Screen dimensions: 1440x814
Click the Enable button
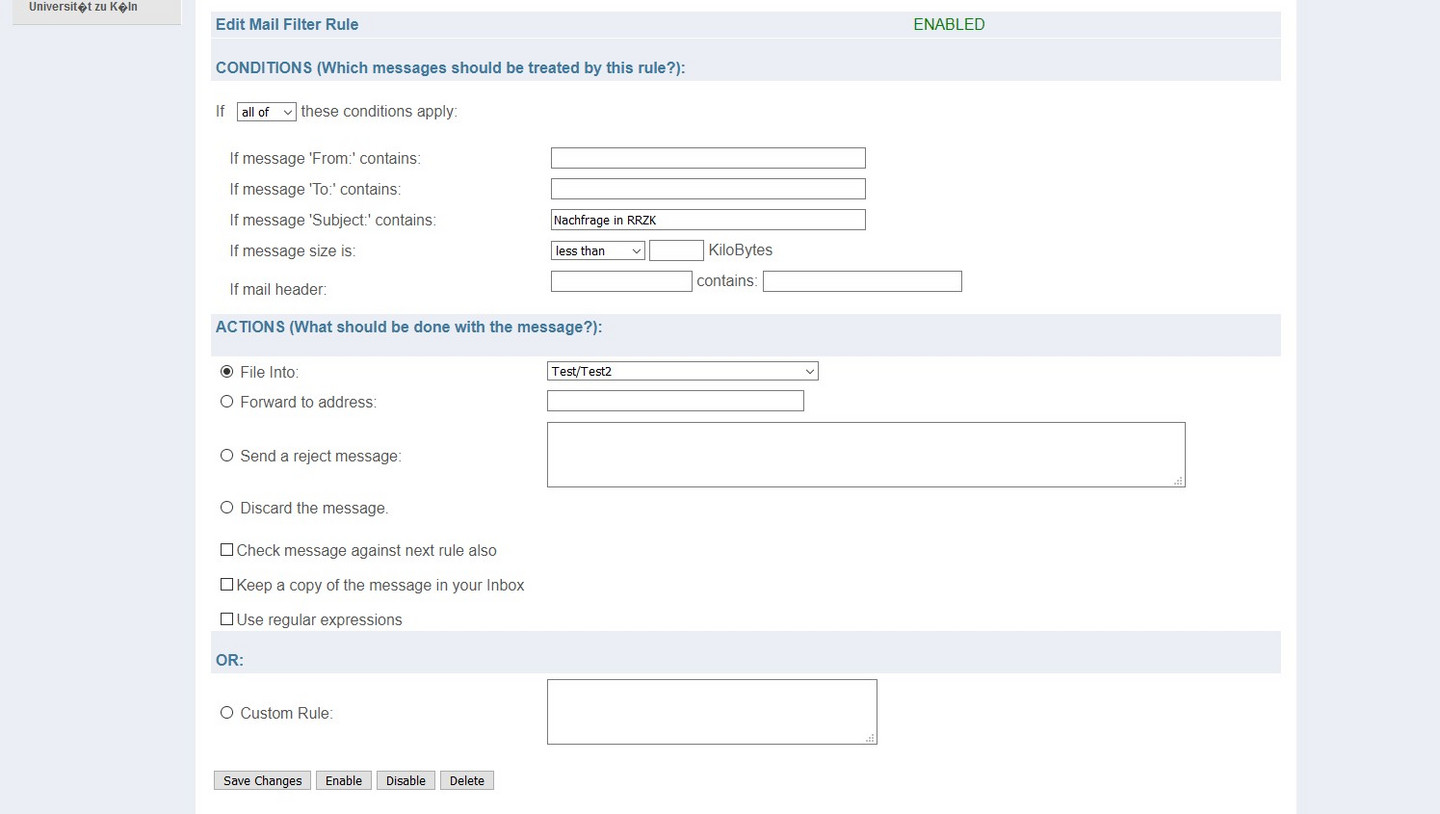click(x=344, y=781)
